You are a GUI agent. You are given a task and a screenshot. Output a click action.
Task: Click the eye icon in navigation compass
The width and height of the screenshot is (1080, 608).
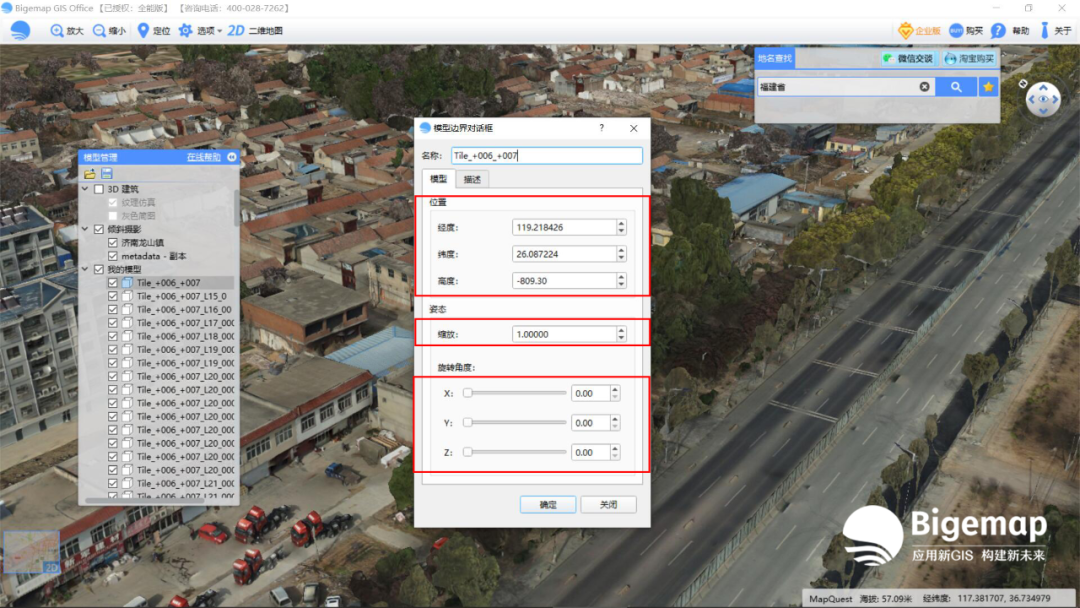click(1044, 100)
